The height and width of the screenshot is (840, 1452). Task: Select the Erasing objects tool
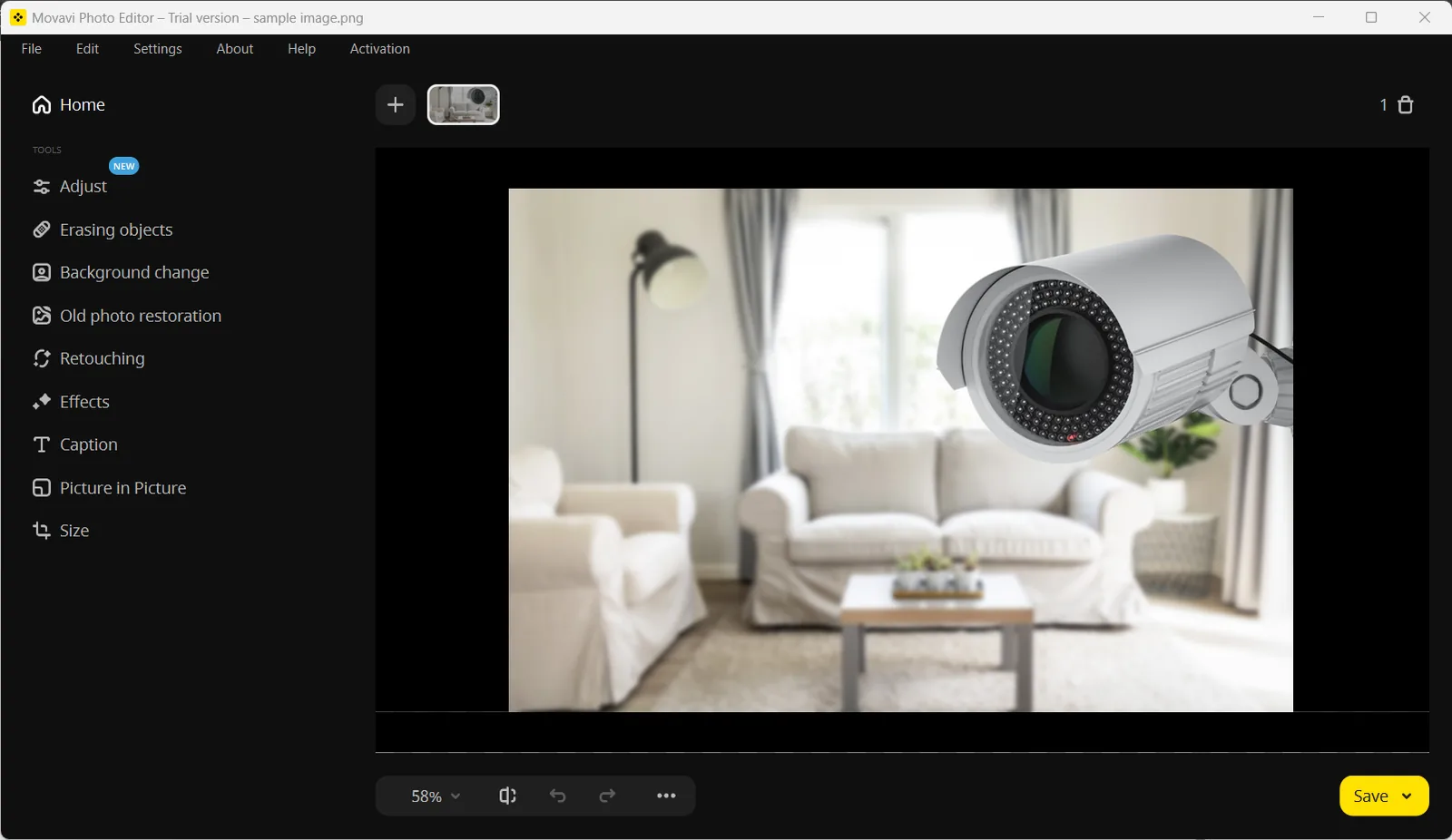(x=103, y=230)
